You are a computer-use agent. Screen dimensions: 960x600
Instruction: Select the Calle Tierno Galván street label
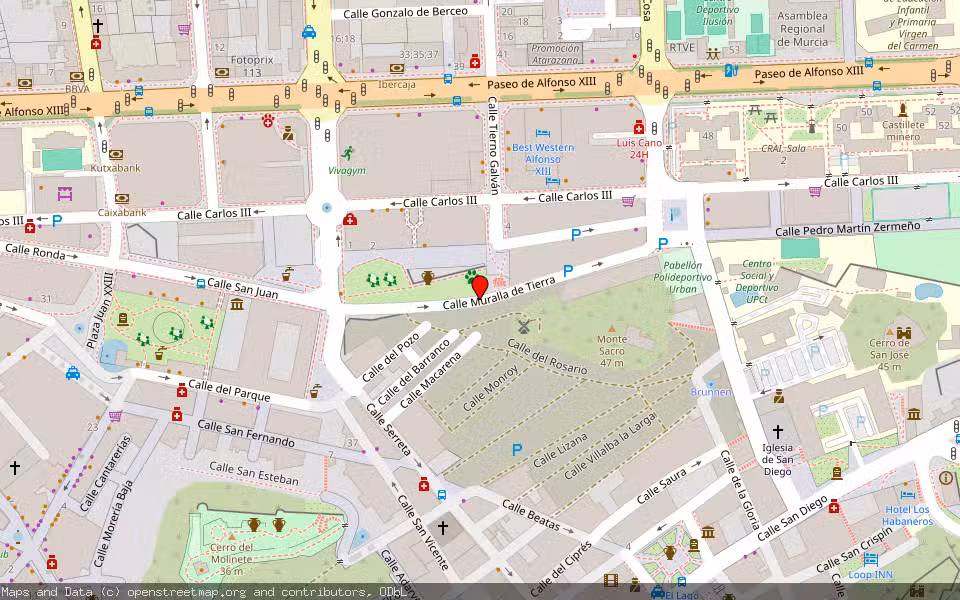(x=493, y=146)
